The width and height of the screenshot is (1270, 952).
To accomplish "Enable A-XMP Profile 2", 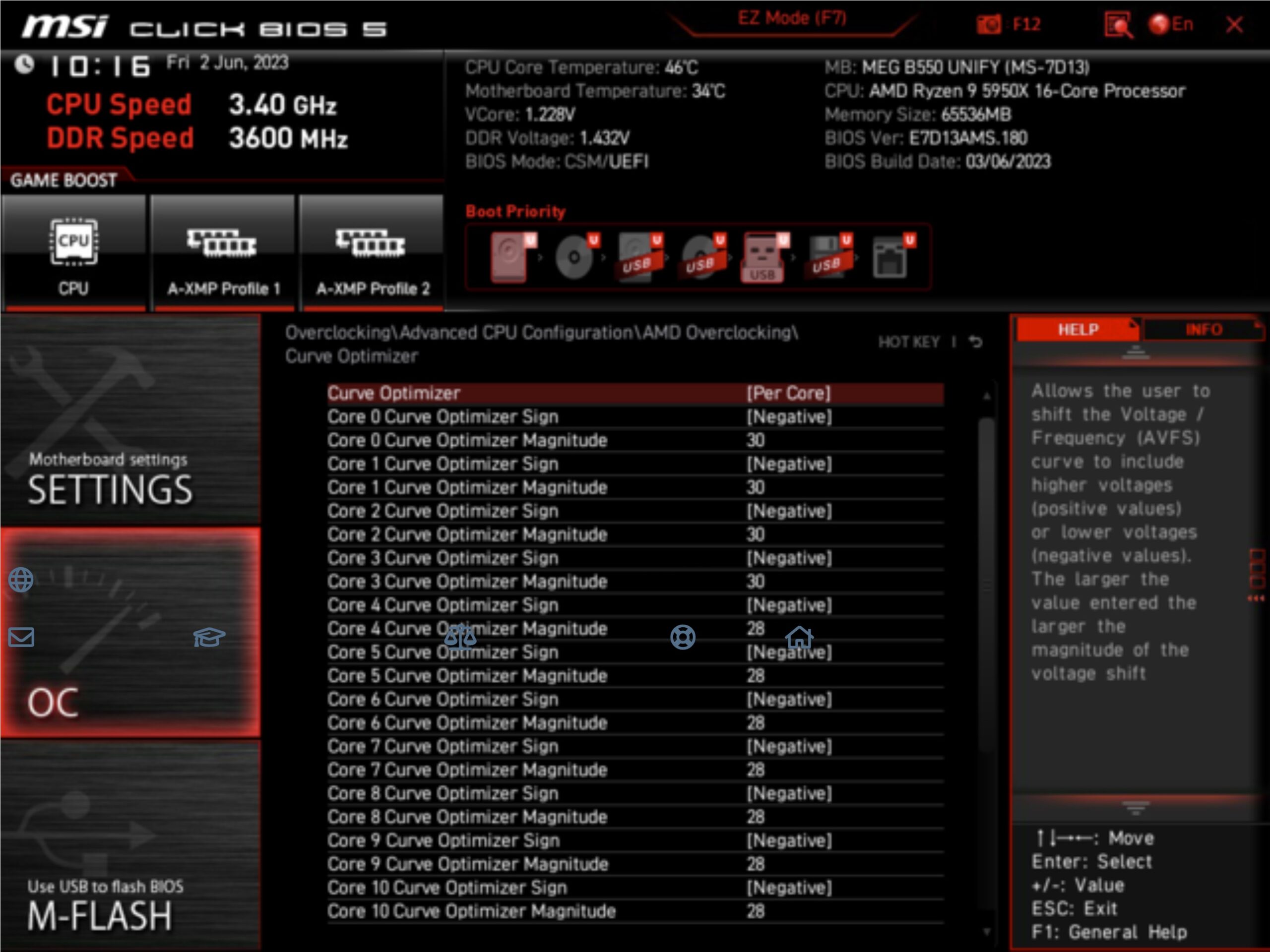I will click(372, 253).
